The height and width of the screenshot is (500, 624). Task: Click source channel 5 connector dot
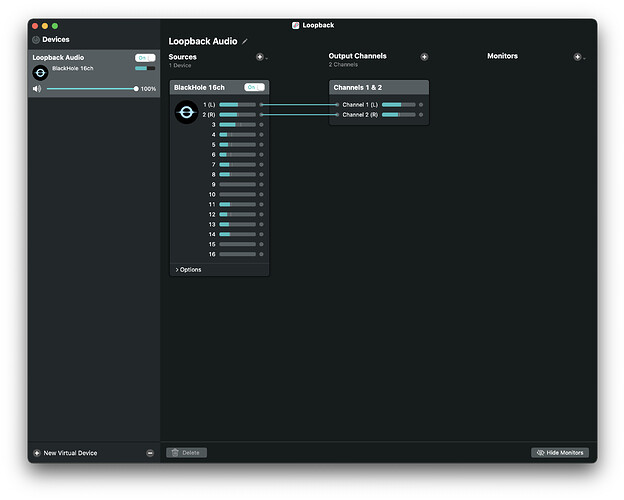[x=261, y=145]
